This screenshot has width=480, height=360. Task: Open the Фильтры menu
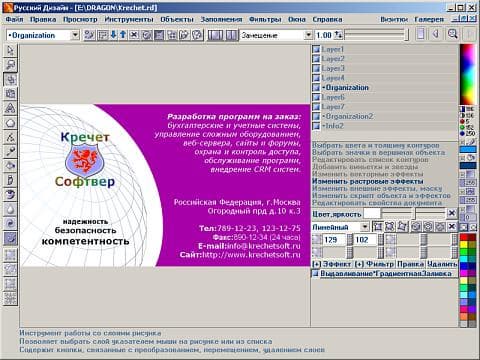pos(265,19)
